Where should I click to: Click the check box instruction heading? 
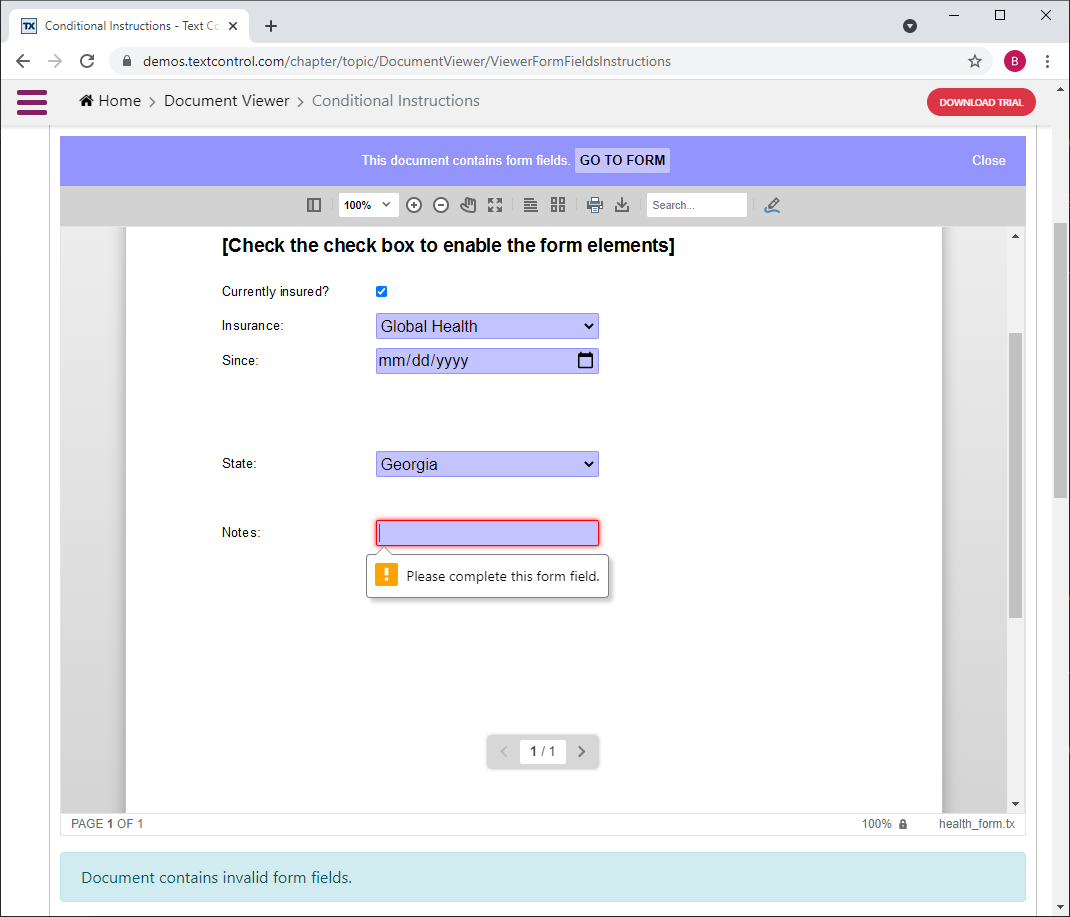tap(448, 246)
